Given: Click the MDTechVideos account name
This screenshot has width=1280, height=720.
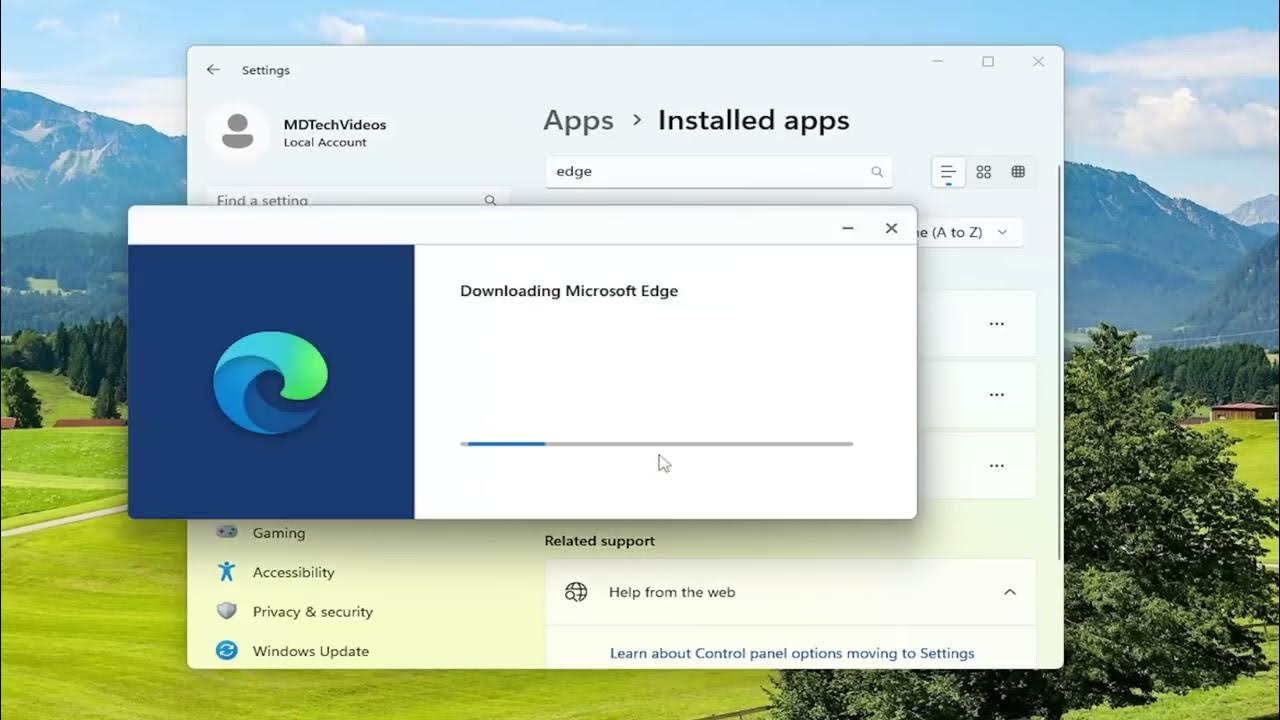Looking at the screenshot, I should pyautogui.click(x=335, y=125).
